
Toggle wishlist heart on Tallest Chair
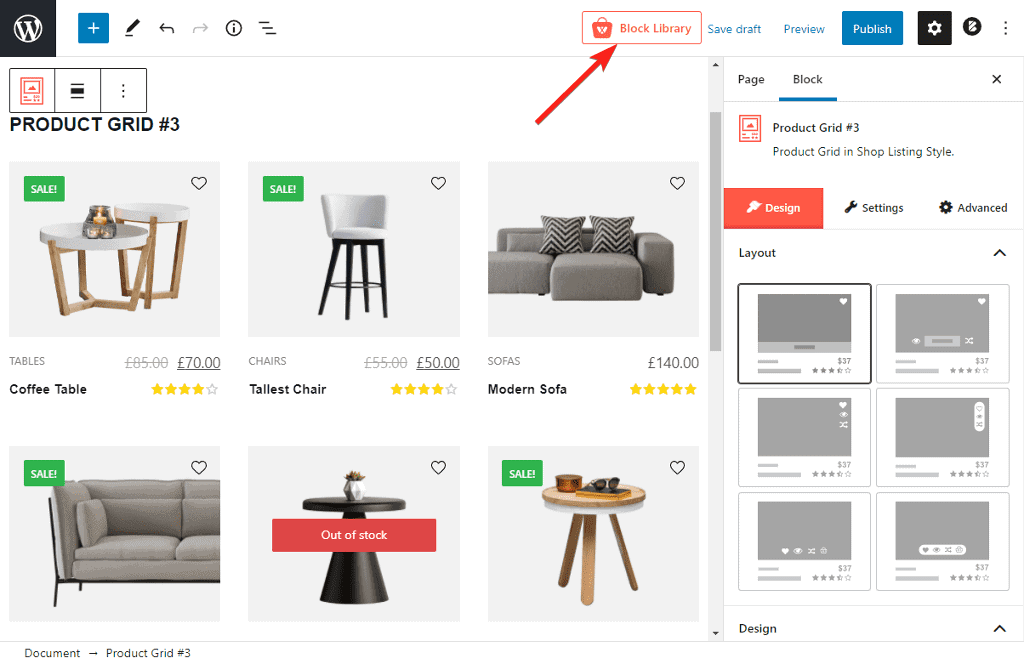(x=438, y=183)
